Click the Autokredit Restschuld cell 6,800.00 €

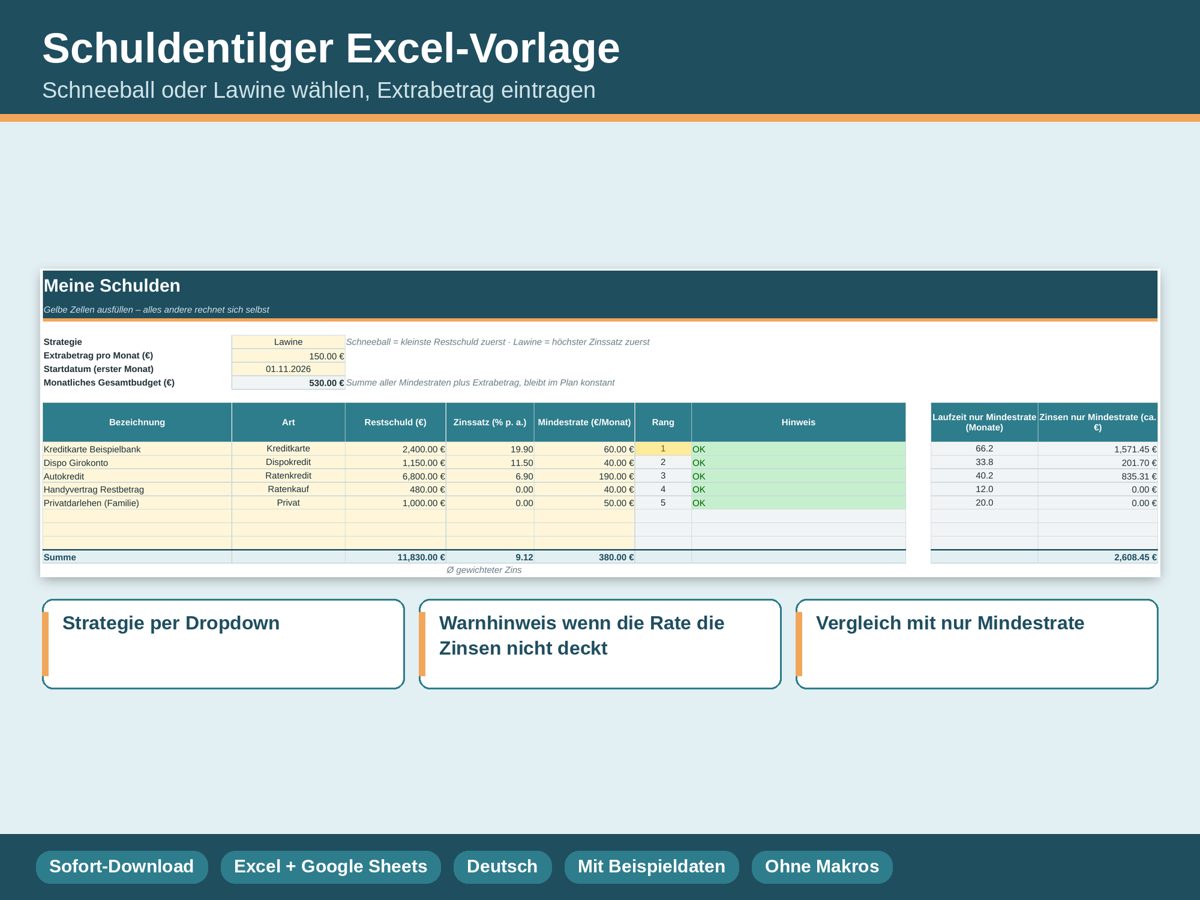click(395, 476)
